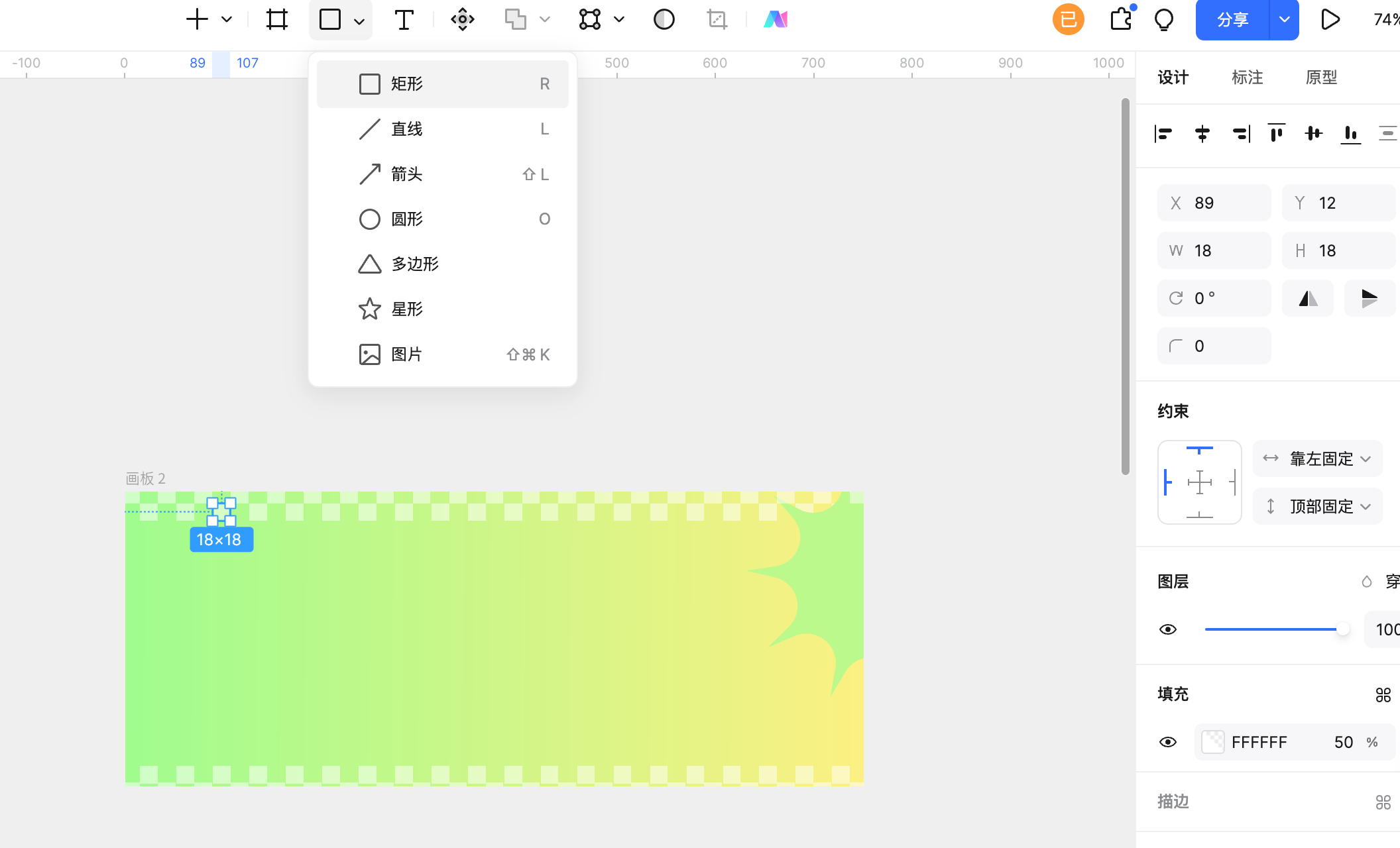Screen dimensions: 1400x848
Task: Select the rectangle shape tool in toolbar
Action: point(330,19)
